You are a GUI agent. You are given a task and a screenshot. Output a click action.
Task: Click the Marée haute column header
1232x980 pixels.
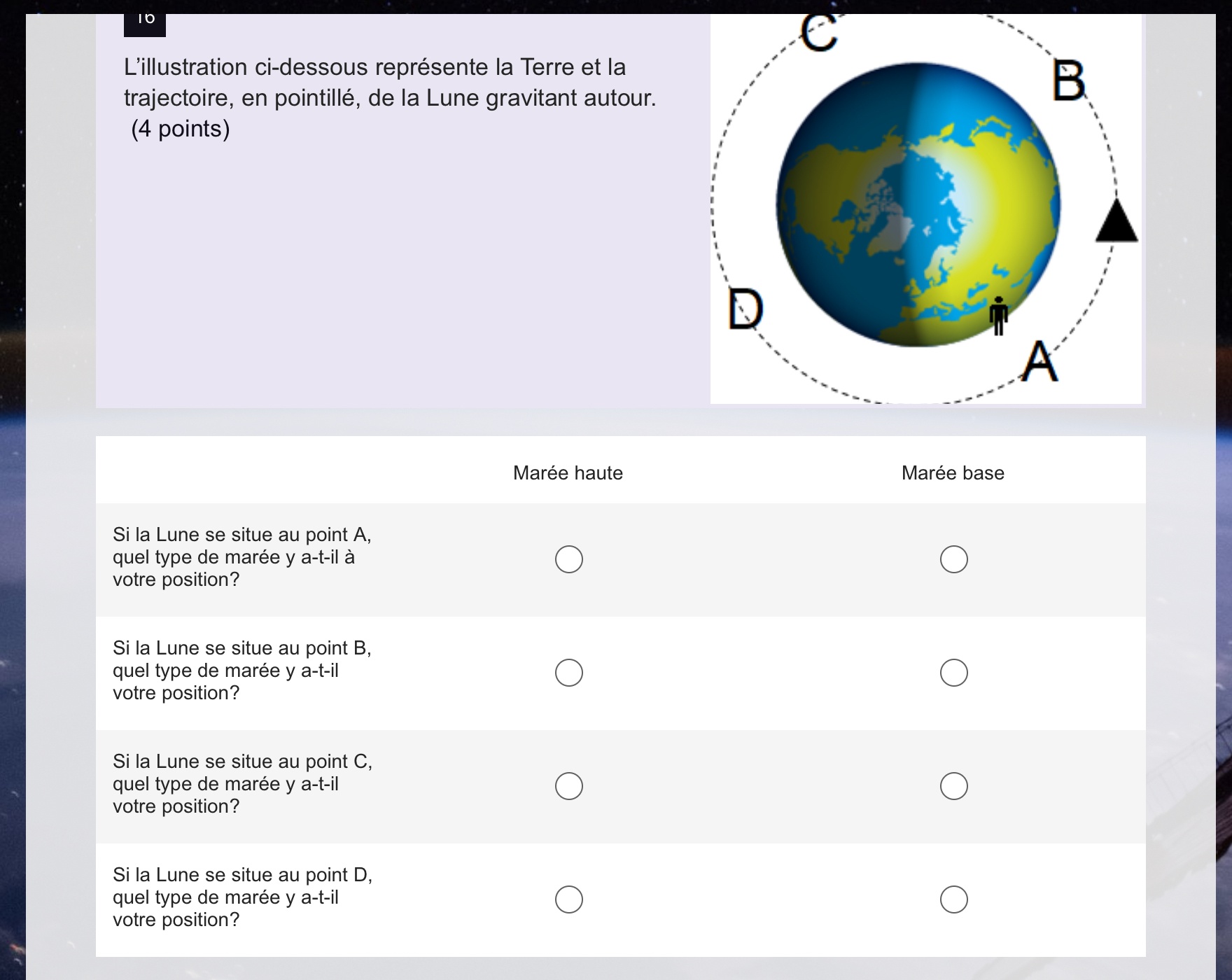click(x=568, y=473)
